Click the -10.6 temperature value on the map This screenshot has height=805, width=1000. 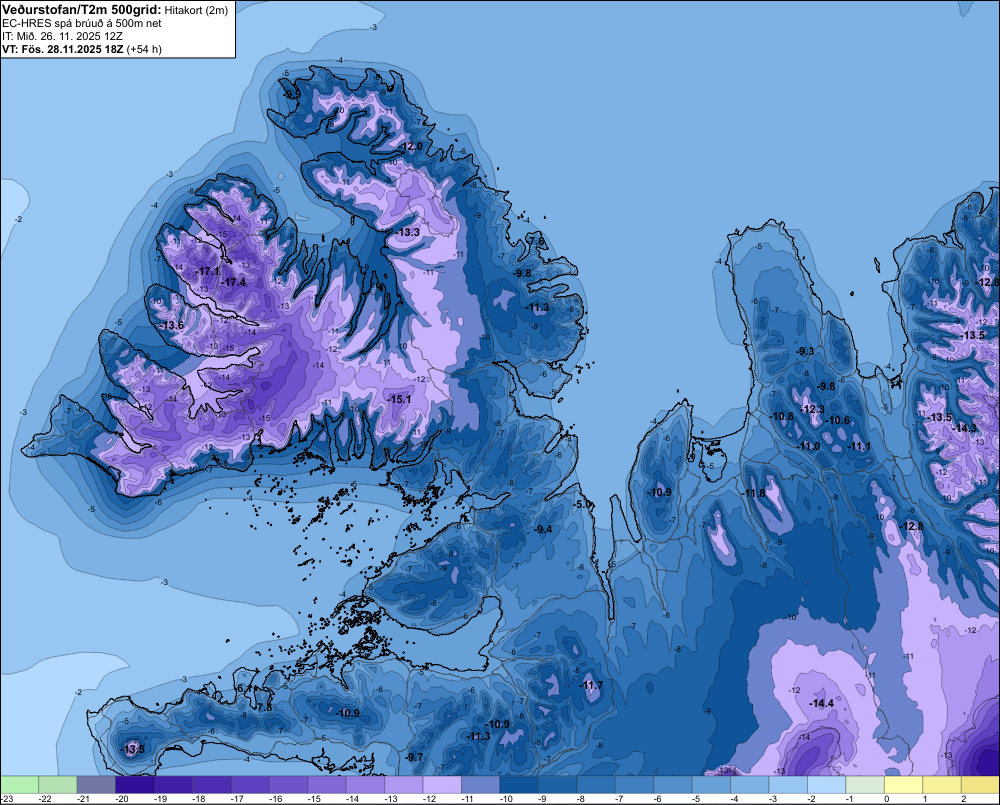pyautogui.click(x=838, y=420)
